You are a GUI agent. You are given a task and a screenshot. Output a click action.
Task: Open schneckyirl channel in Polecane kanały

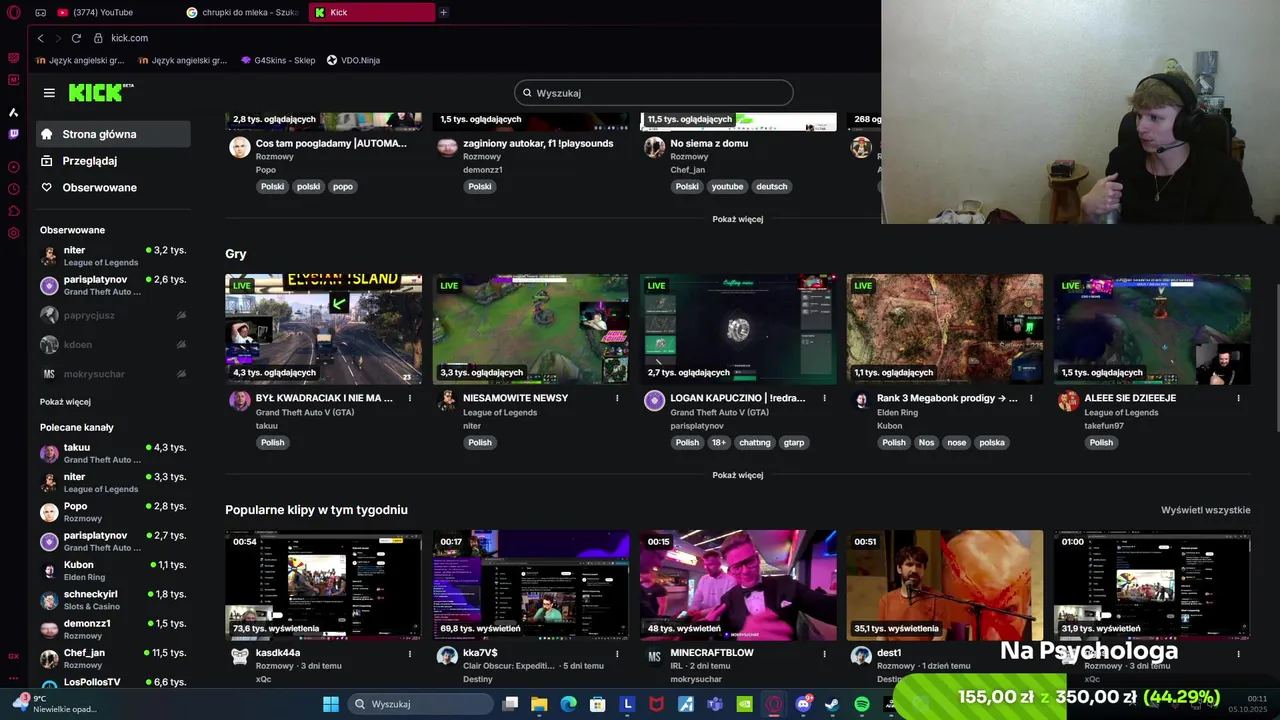pyautogui.click(x=113, y=599)
